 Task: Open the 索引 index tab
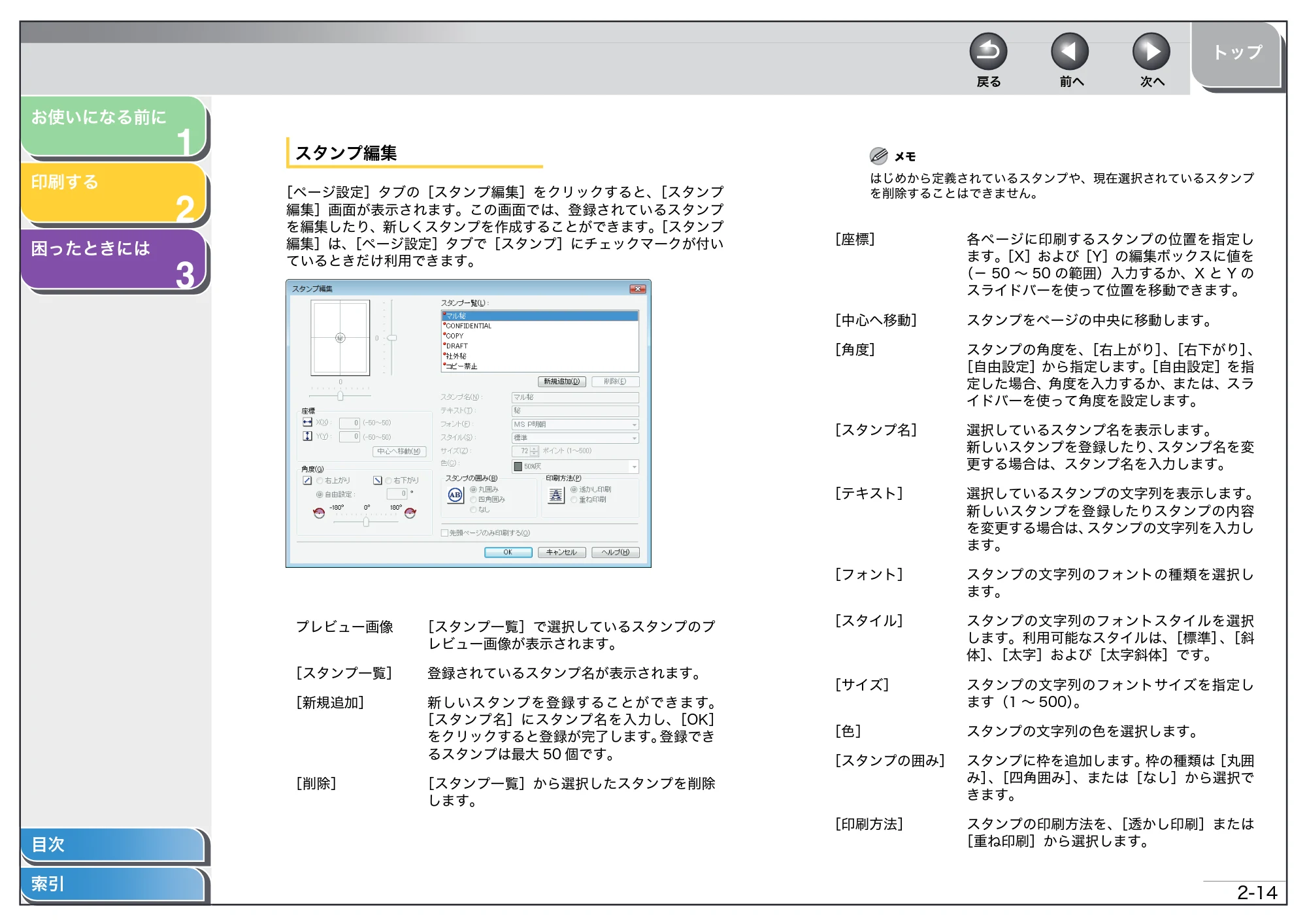pos(112,883)
